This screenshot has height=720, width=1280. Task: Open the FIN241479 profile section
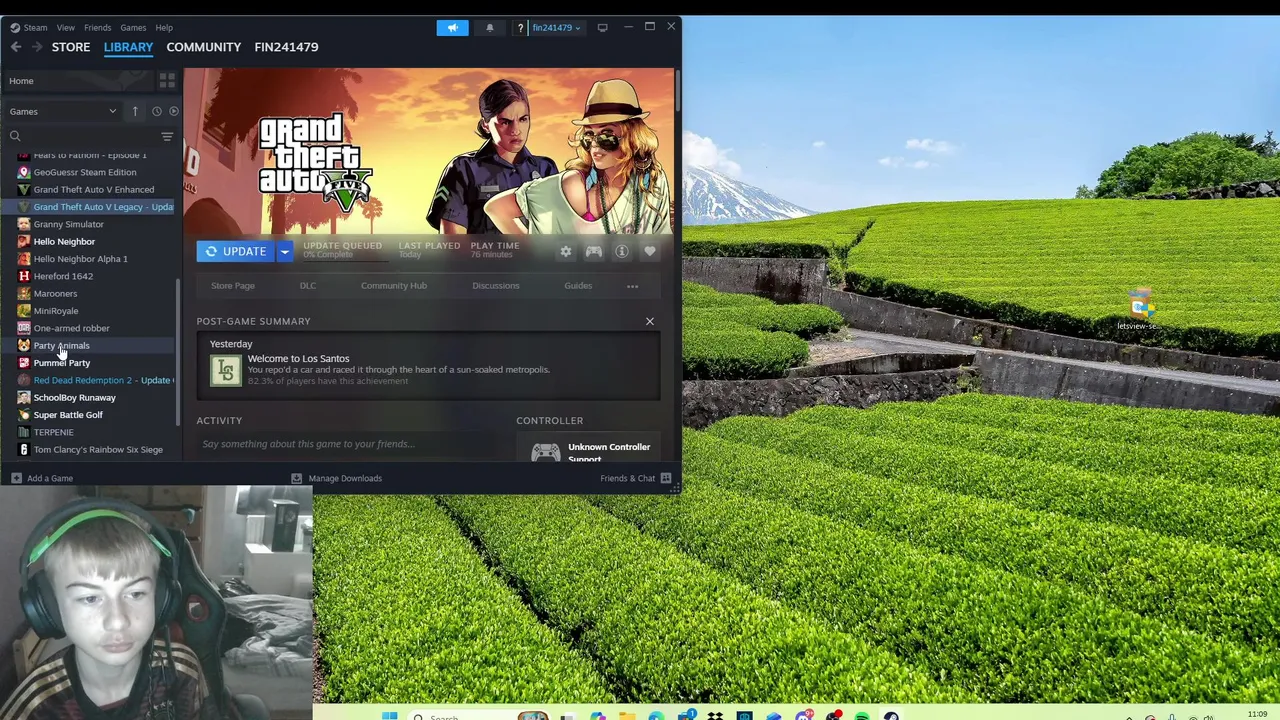[286, 47]
